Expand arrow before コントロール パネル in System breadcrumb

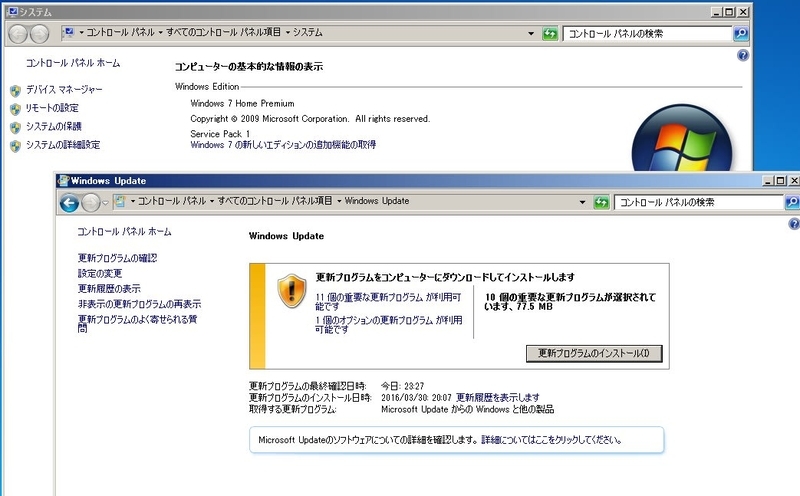(x=81, y=33)
